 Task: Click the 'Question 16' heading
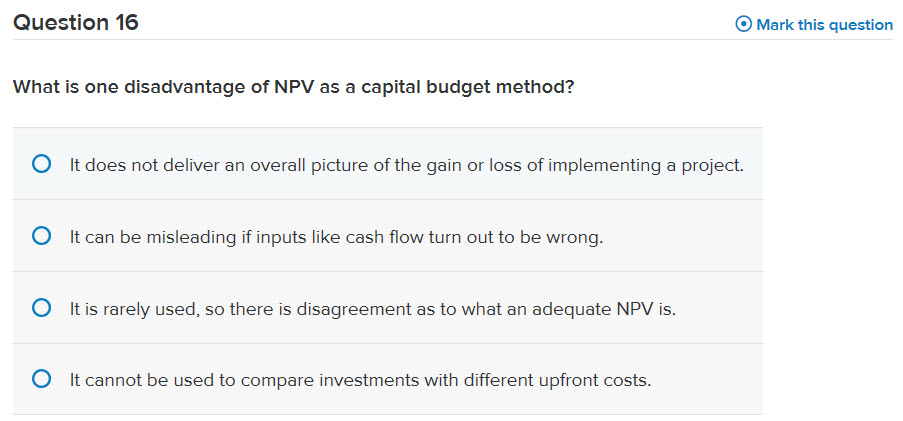coord(75,23)
